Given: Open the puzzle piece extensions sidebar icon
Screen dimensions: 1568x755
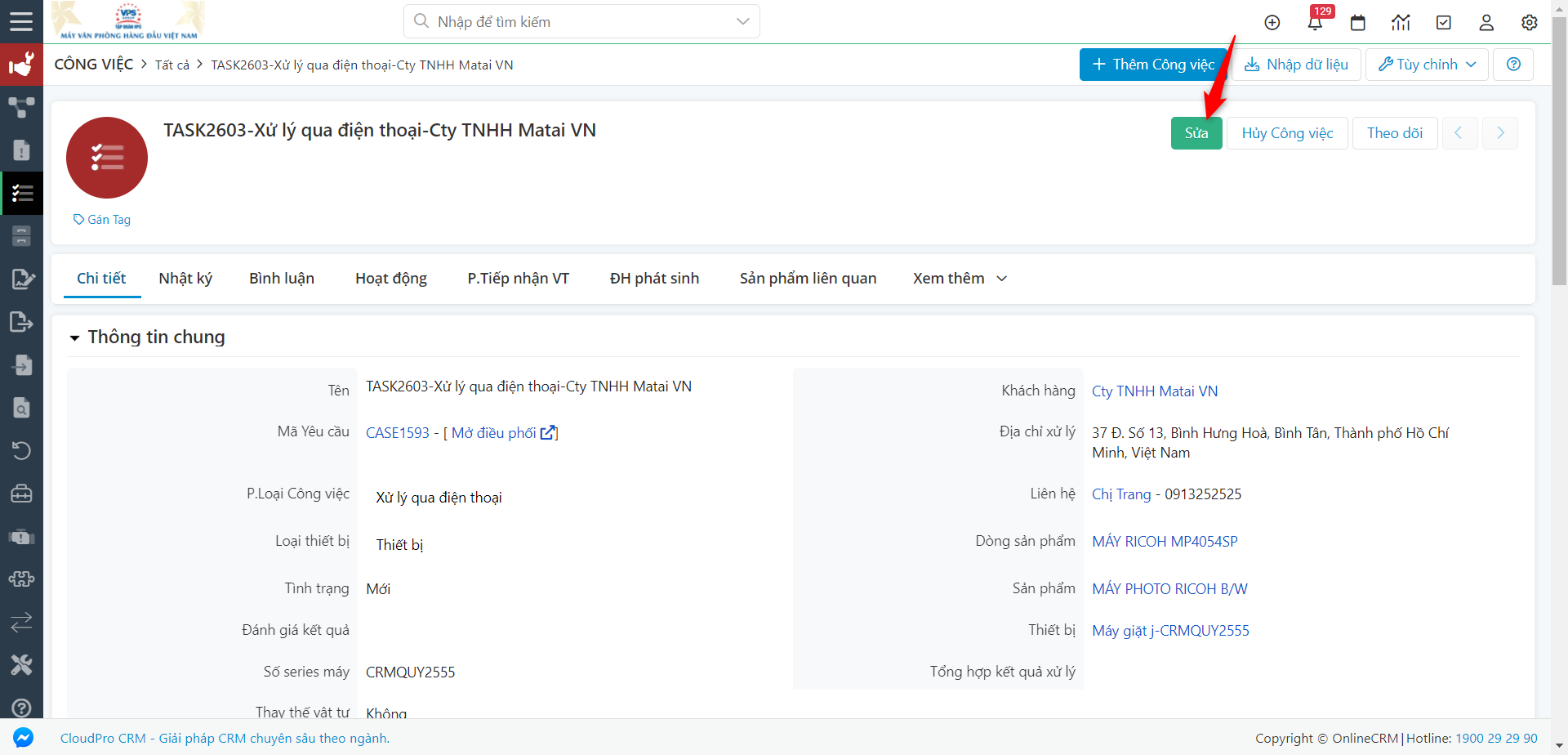Looking at the screenshot, I should [21, 579].
